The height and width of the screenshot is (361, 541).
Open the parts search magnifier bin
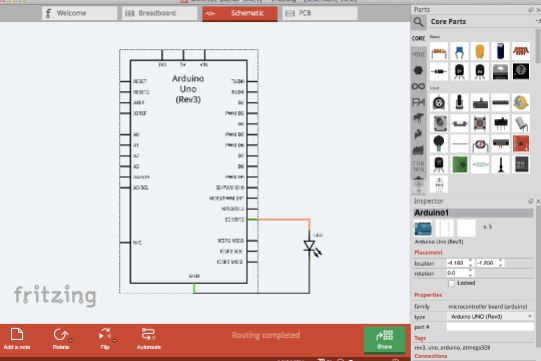click(x=418, y=22)
